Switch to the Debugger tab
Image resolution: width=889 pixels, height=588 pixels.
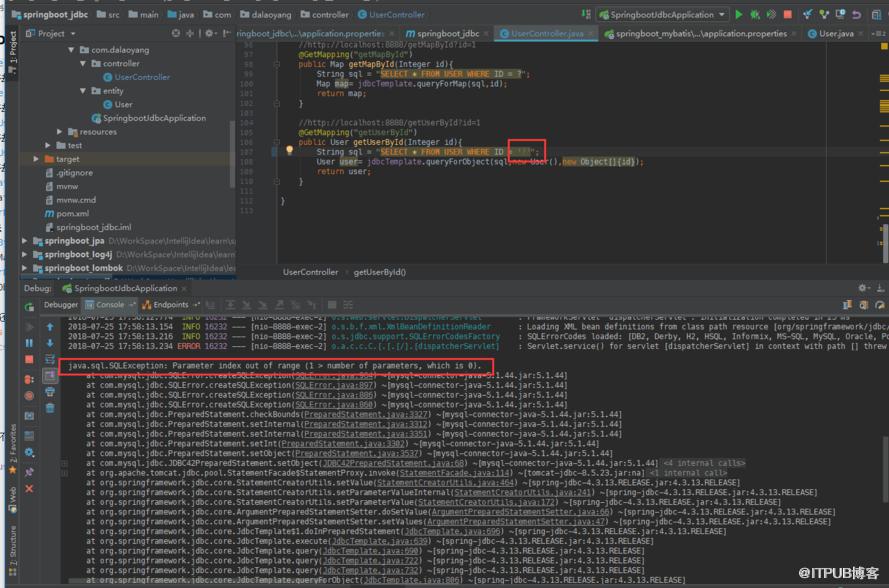(x=61, y=305)
